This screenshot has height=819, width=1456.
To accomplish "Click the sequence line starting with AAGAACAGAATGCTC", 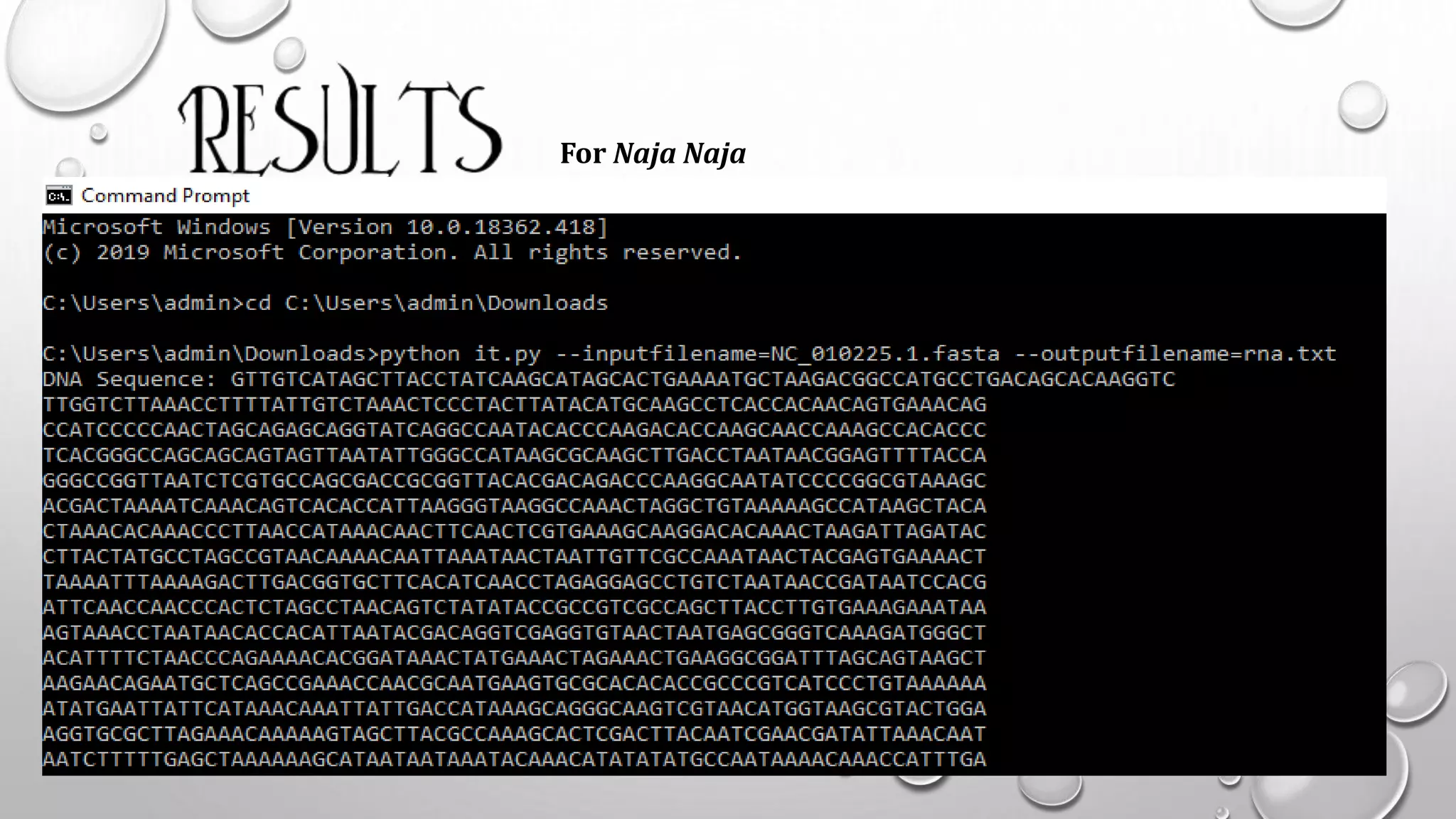I will tap(515, 684).
